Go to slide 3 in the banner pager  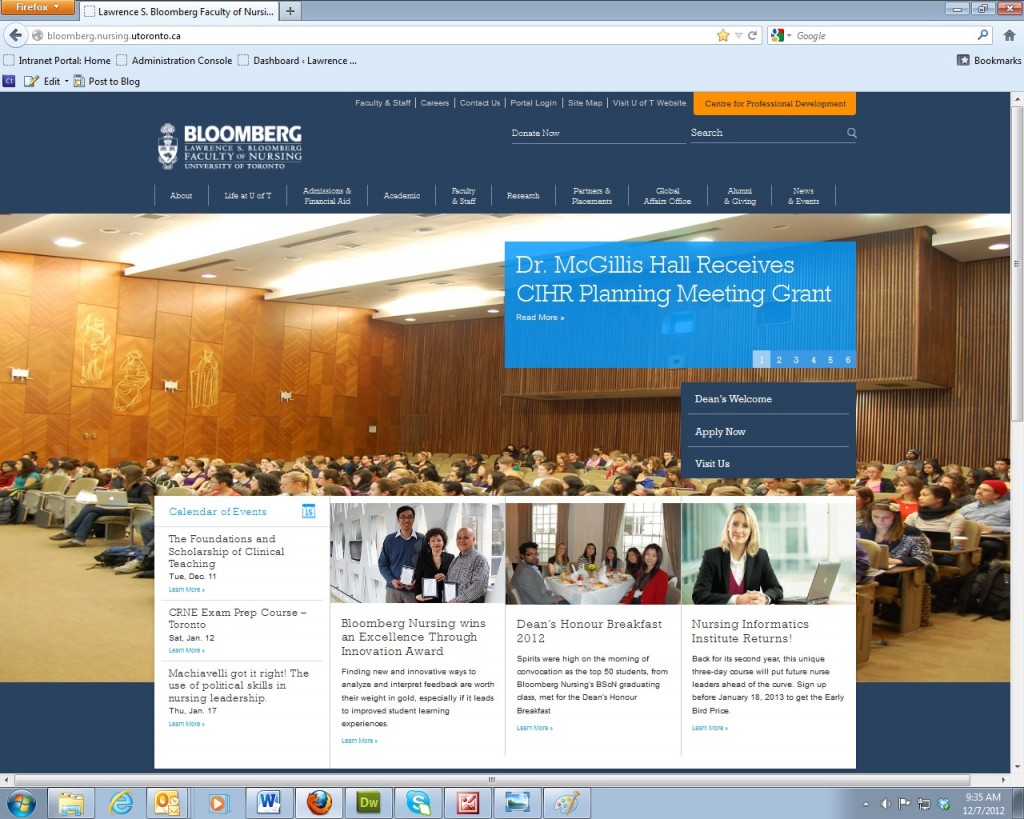pos(796,359)
